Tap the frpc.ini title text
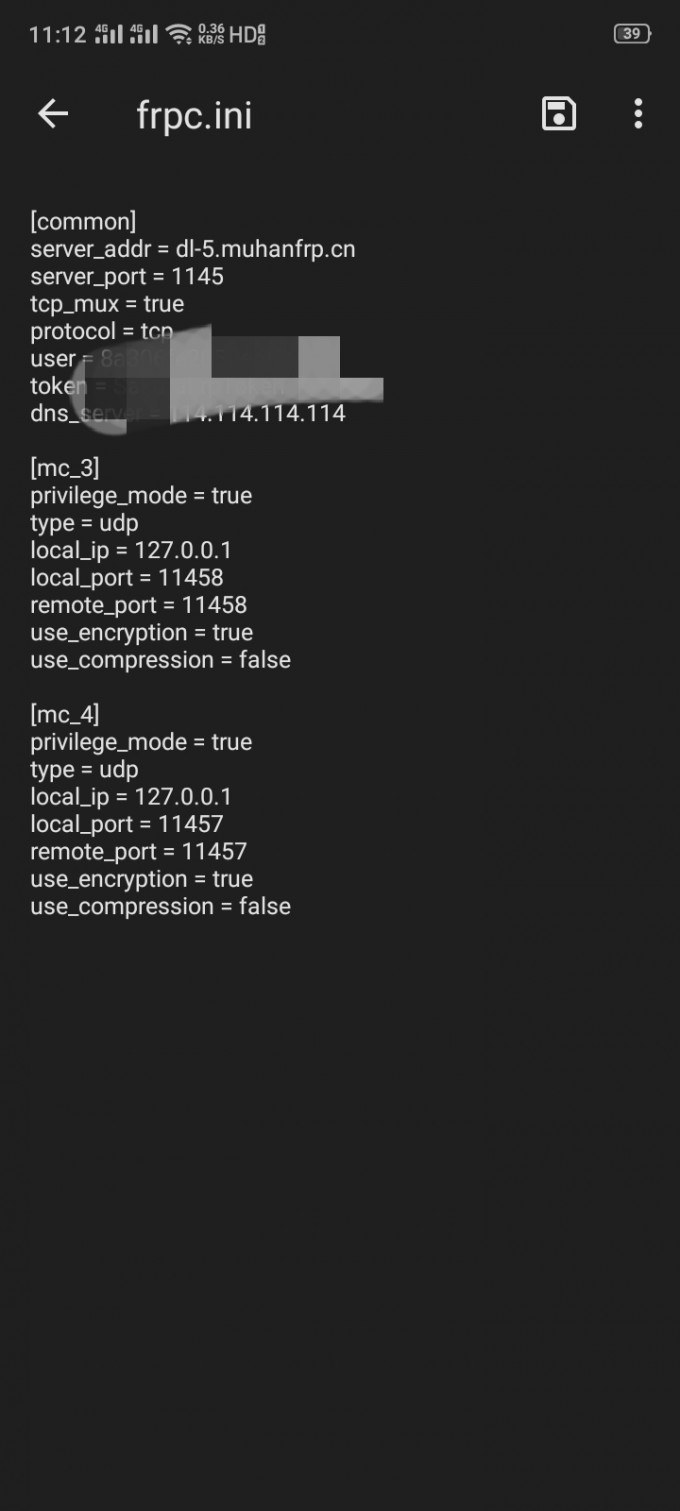Screen dimensions: 680x1511 194,116
